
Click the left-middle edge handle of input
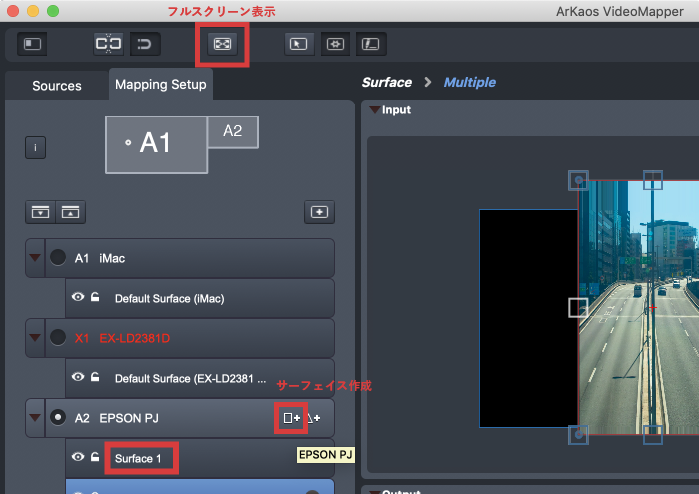578,308
